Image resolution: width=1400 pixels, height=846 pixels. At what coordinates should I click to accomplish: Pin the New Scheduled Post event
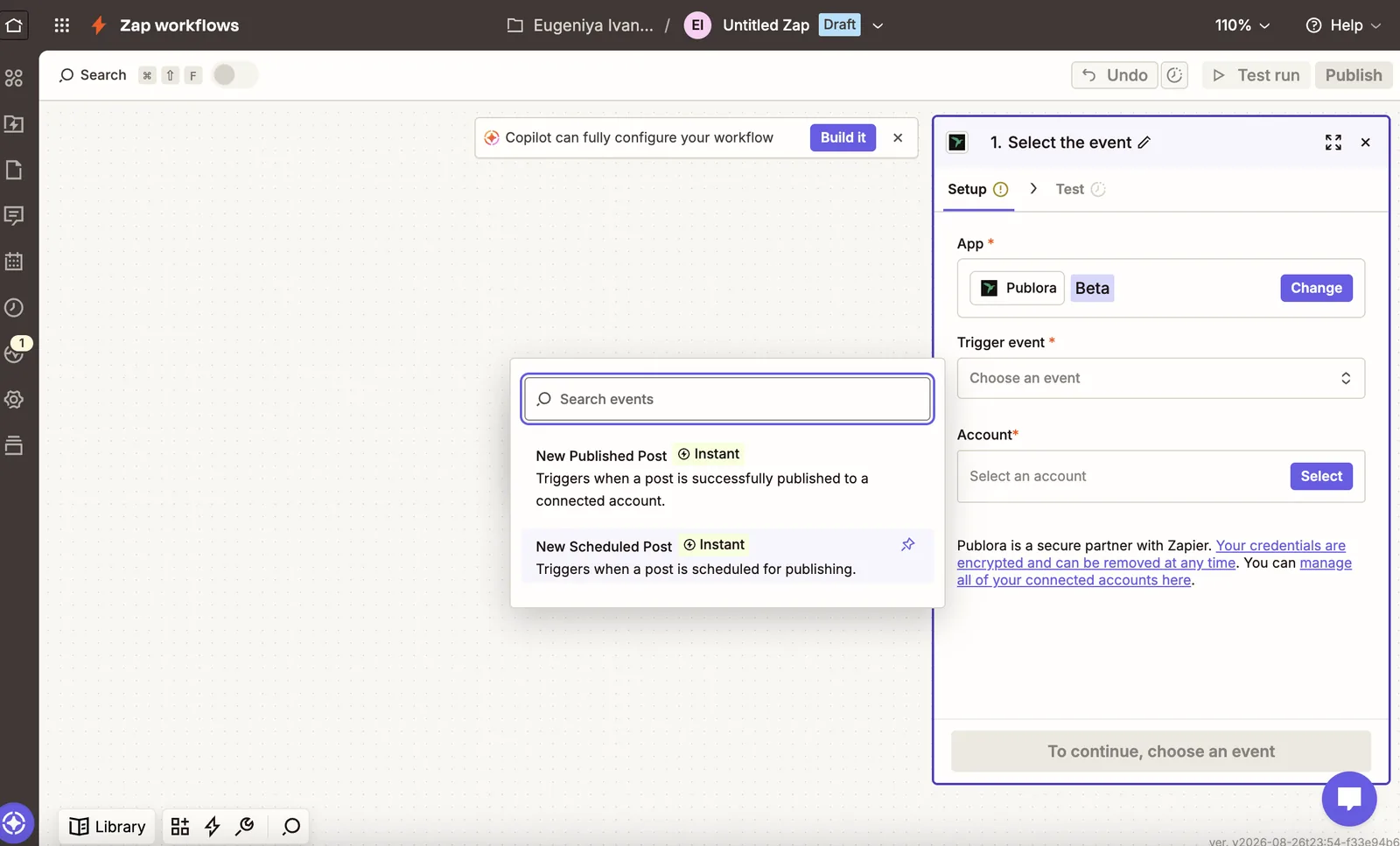point(908,544)
